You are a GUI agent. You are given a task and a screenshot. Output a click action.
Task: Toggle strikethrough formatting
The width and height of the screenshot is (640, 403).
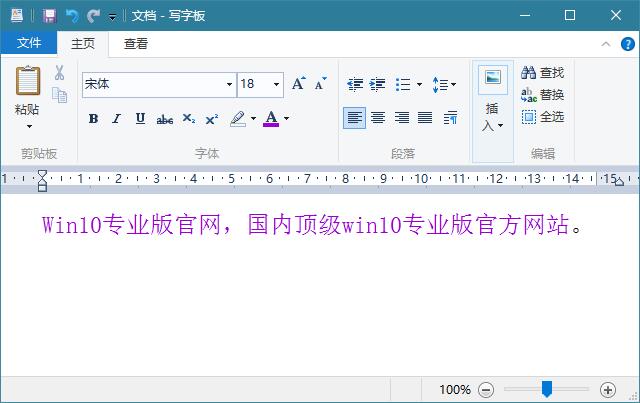pos(164,119)
